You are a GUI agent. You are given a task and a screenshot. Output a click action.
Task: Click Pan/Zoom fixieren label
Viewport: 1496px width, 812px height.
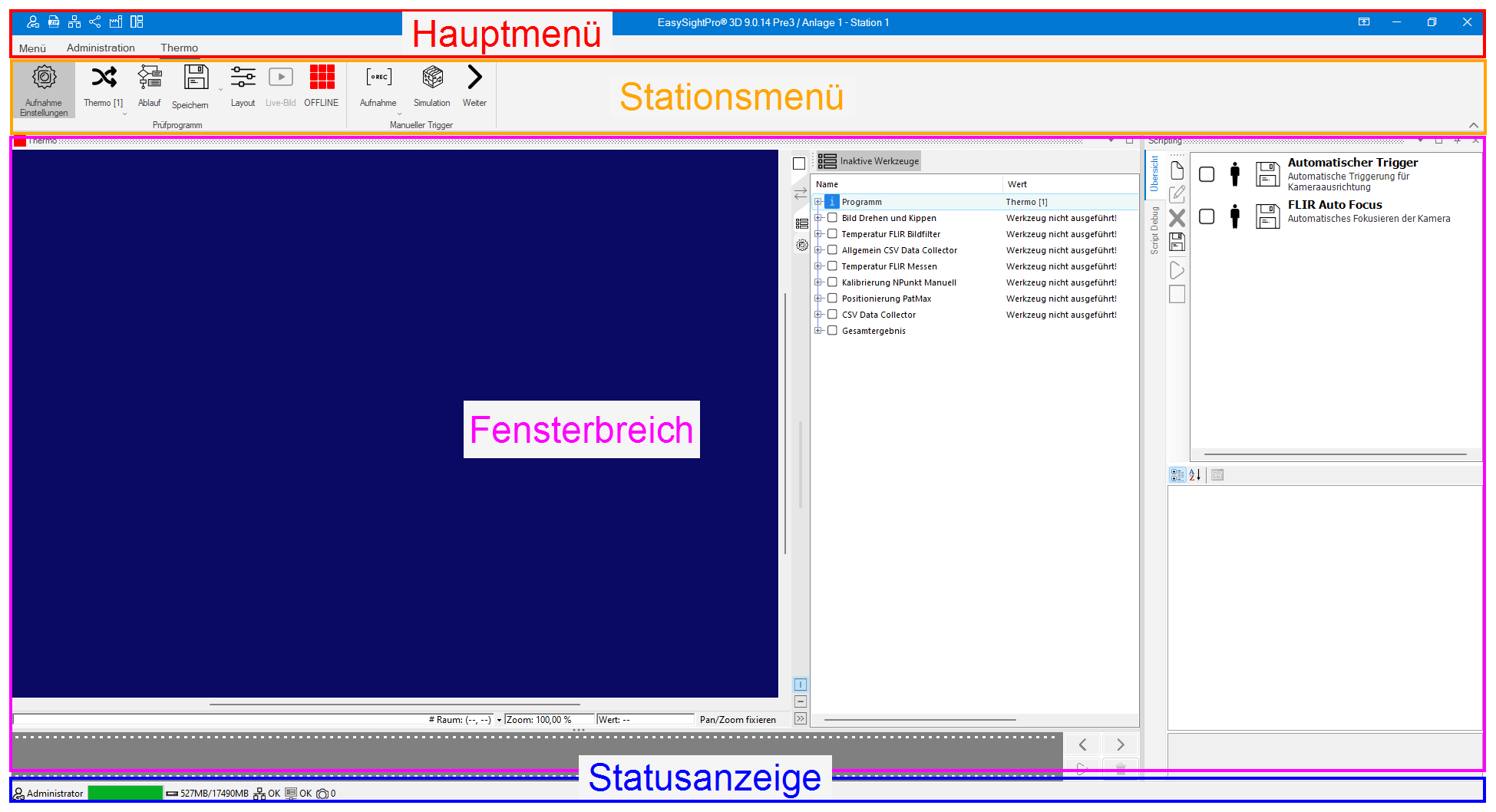pos(737,720)
